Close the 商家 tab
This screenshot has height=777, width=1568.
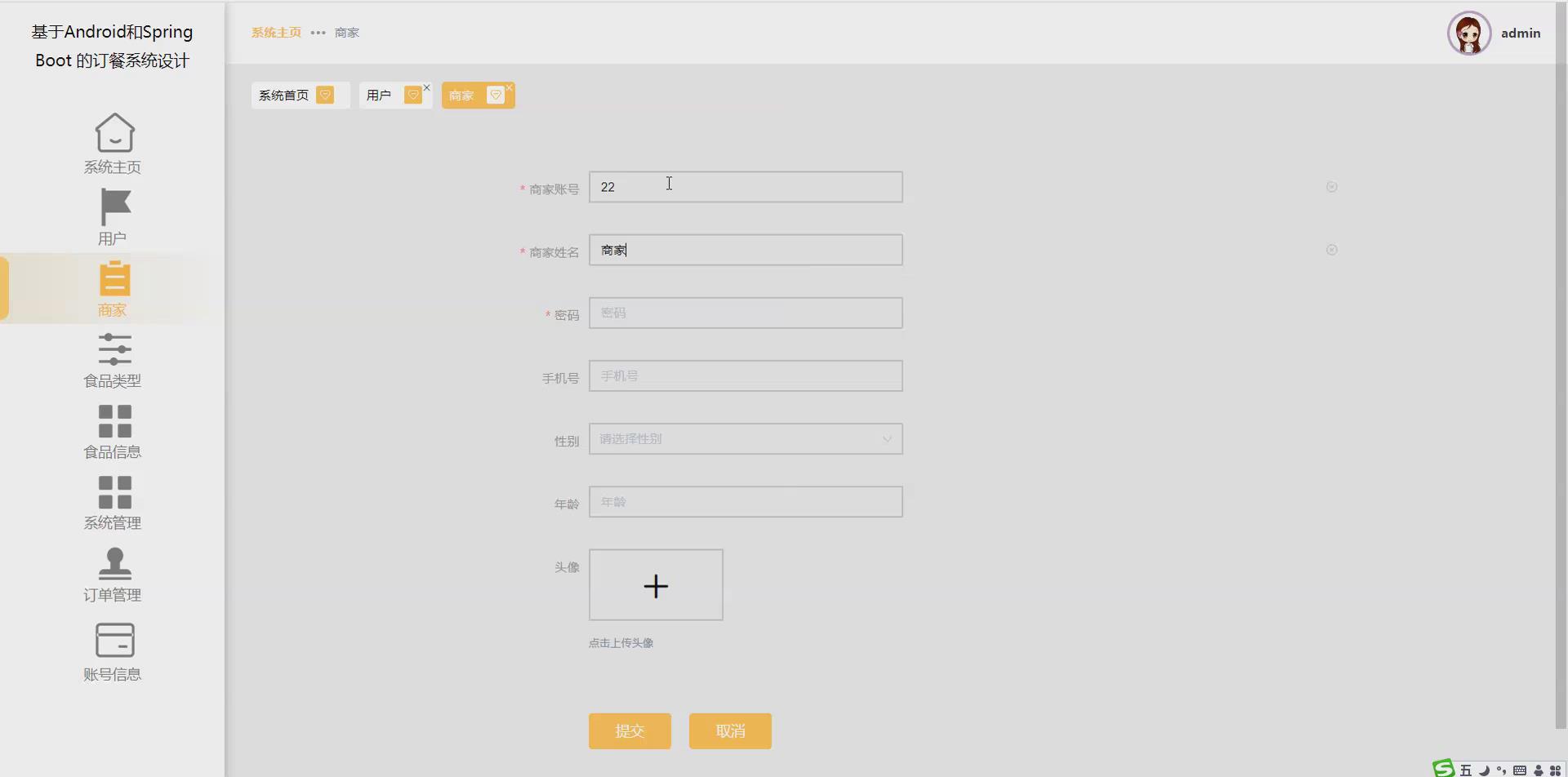(509, 87)
